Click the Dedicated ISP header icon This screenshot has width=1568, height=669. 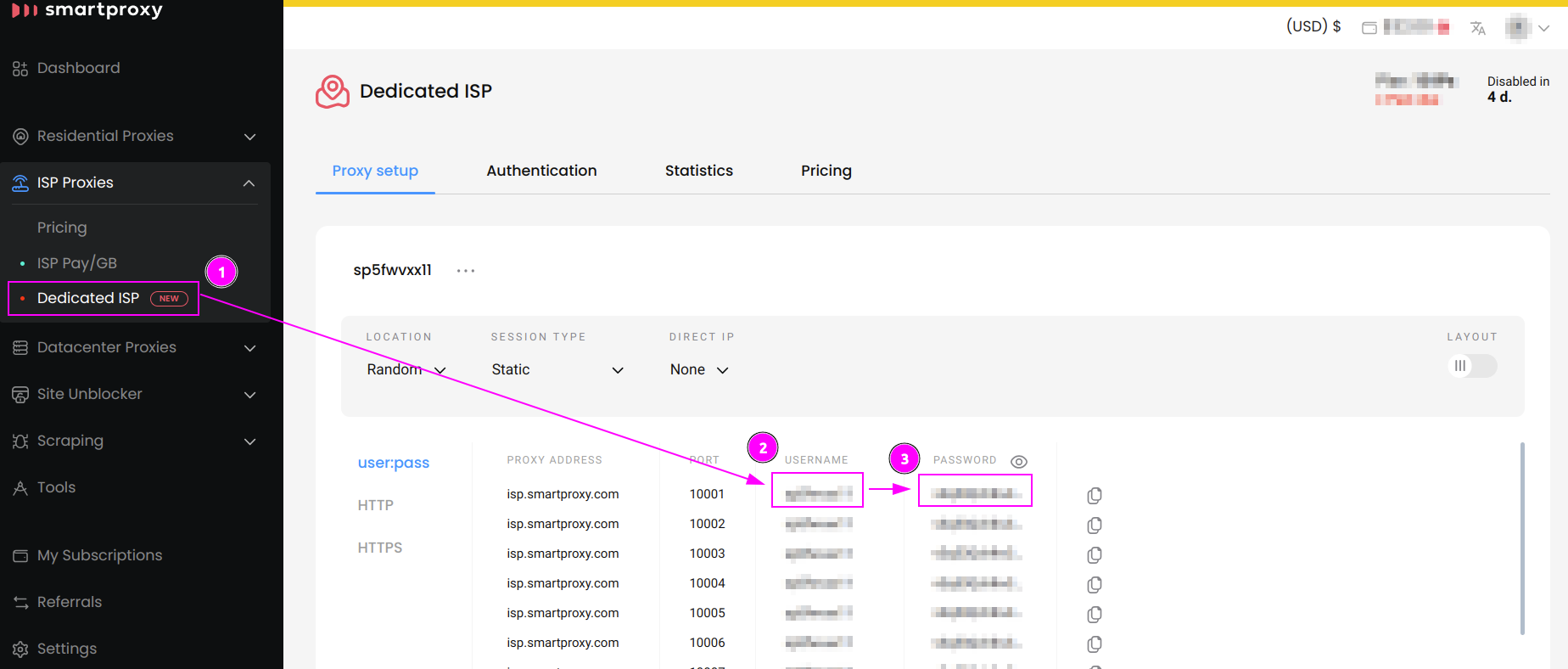coord(333,92)
